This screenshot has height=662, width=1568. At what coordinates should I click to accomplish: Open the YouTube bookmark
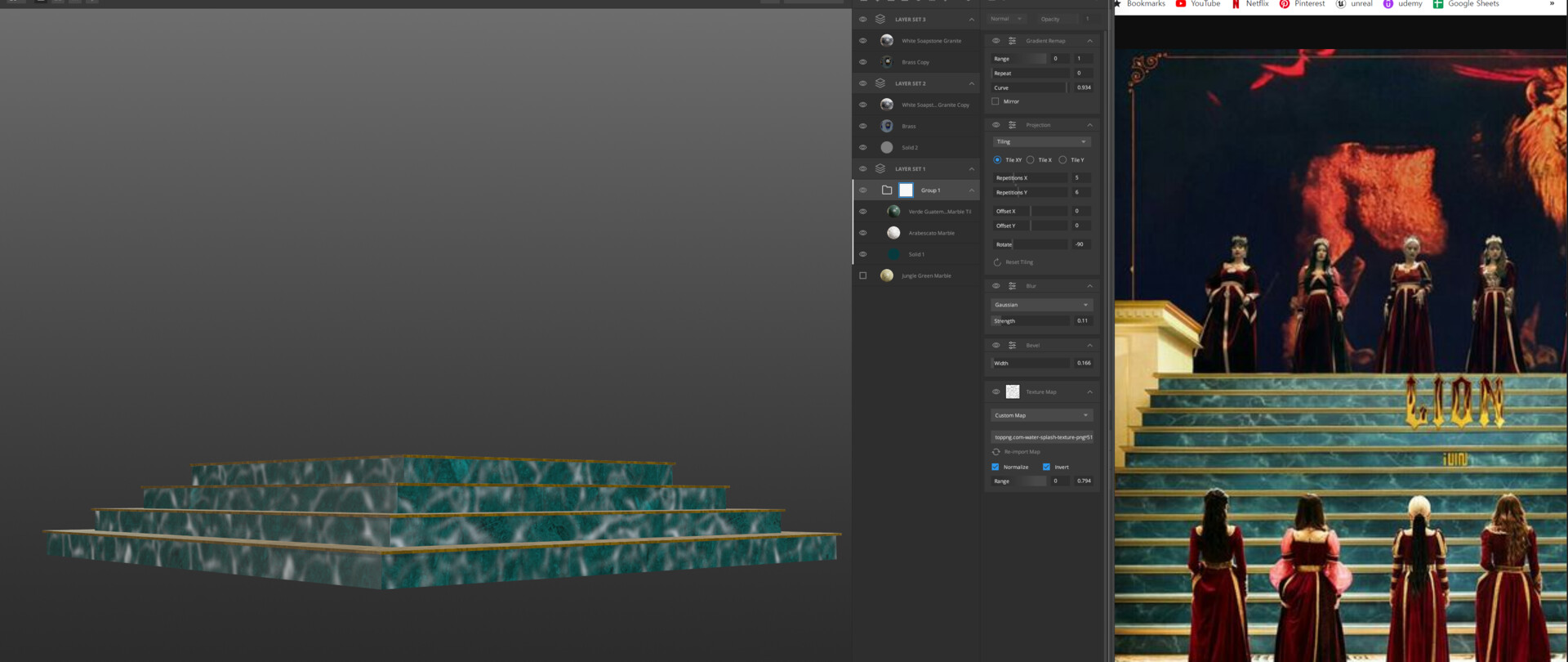[x=1198, y=4]
